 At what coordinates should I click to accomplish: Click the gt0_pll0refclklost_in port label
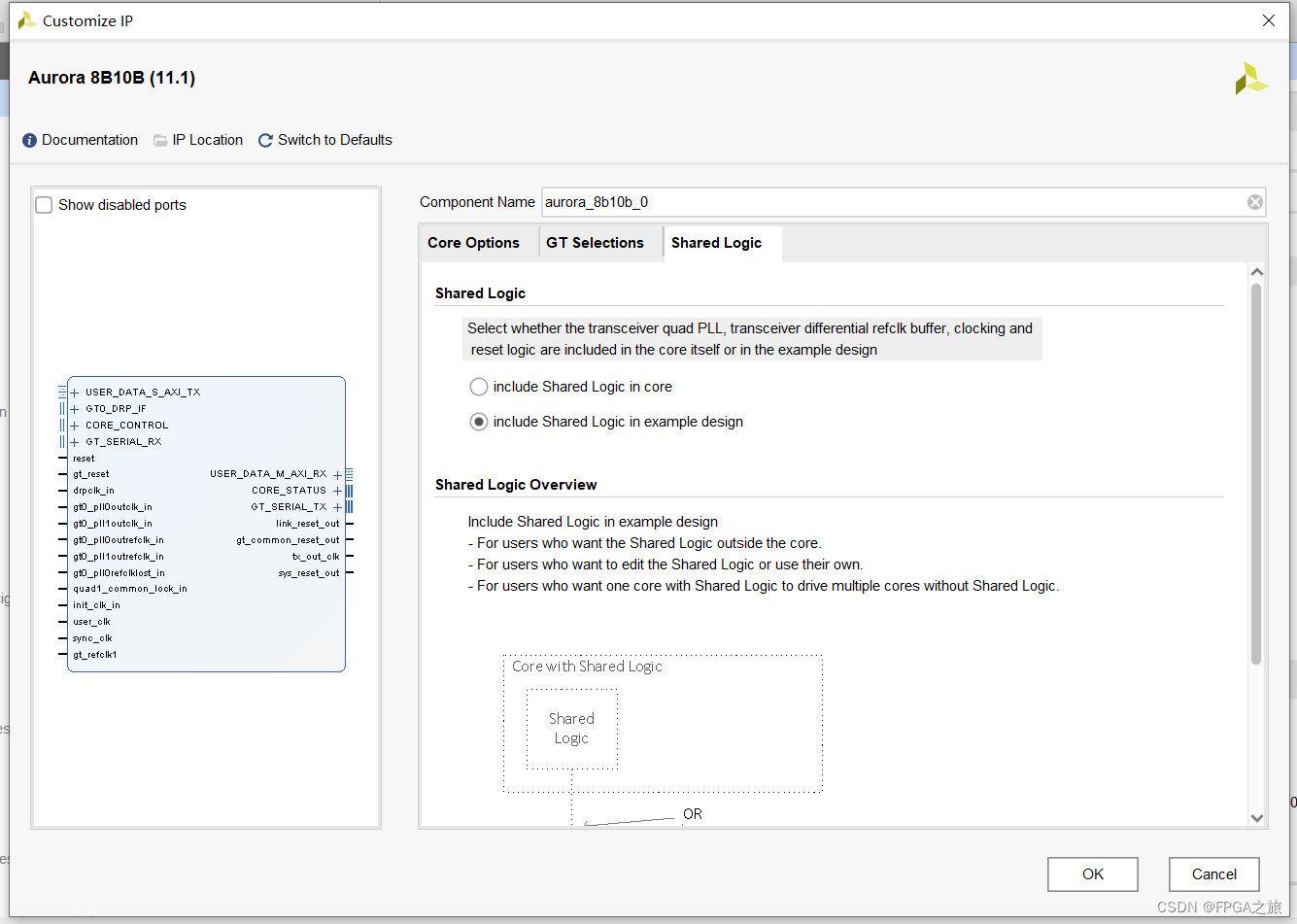(x=119, y=573)
